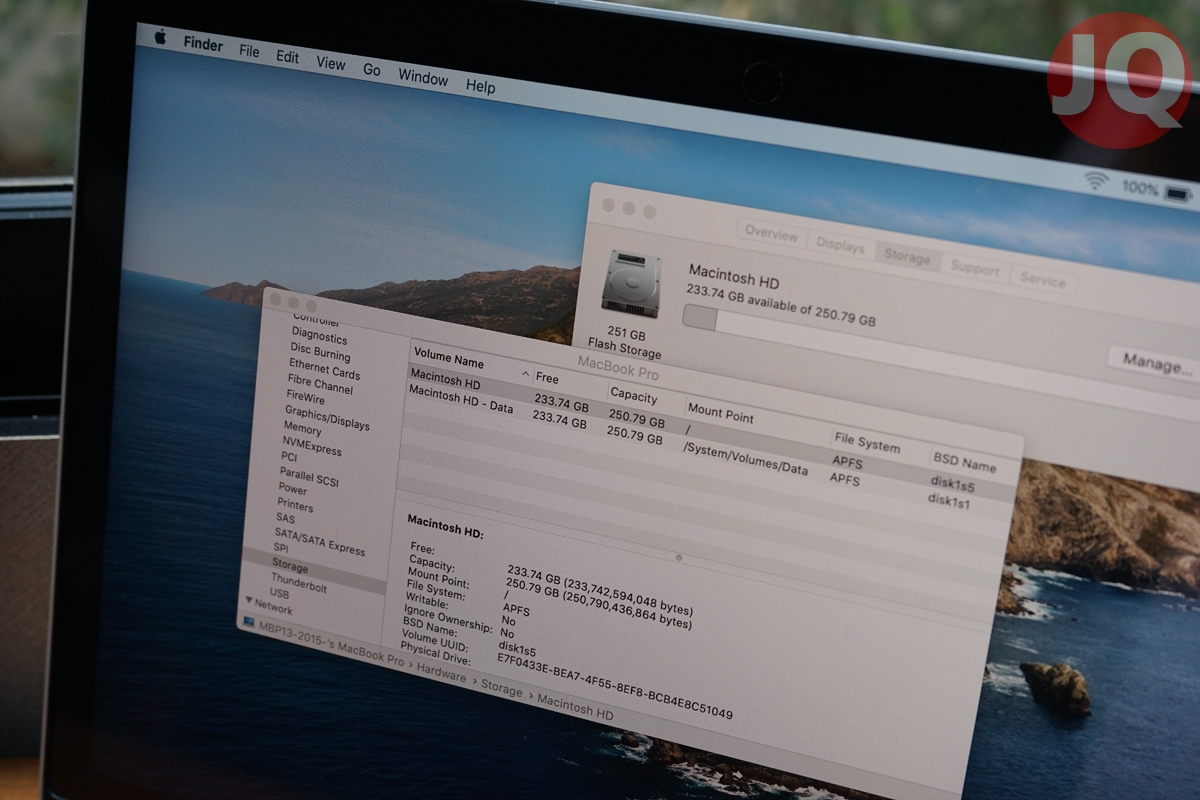Screen dimensions: 1200x800
Task: Select Ethernet Cards in the sidebar
Action: tap(324, 369)
